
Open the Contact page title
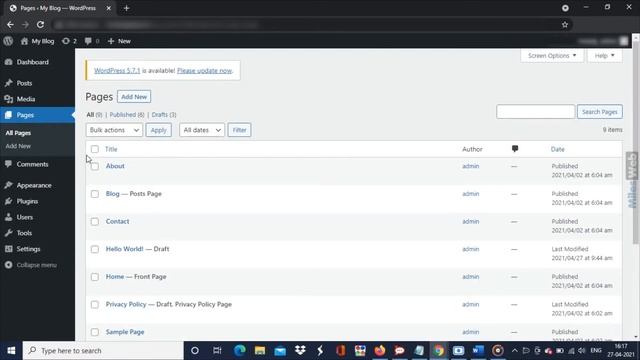(x=118, y=221)
